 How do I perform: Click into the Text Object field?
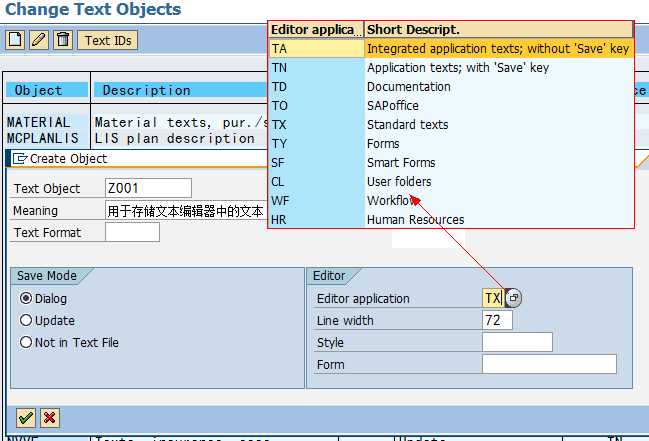148,188
